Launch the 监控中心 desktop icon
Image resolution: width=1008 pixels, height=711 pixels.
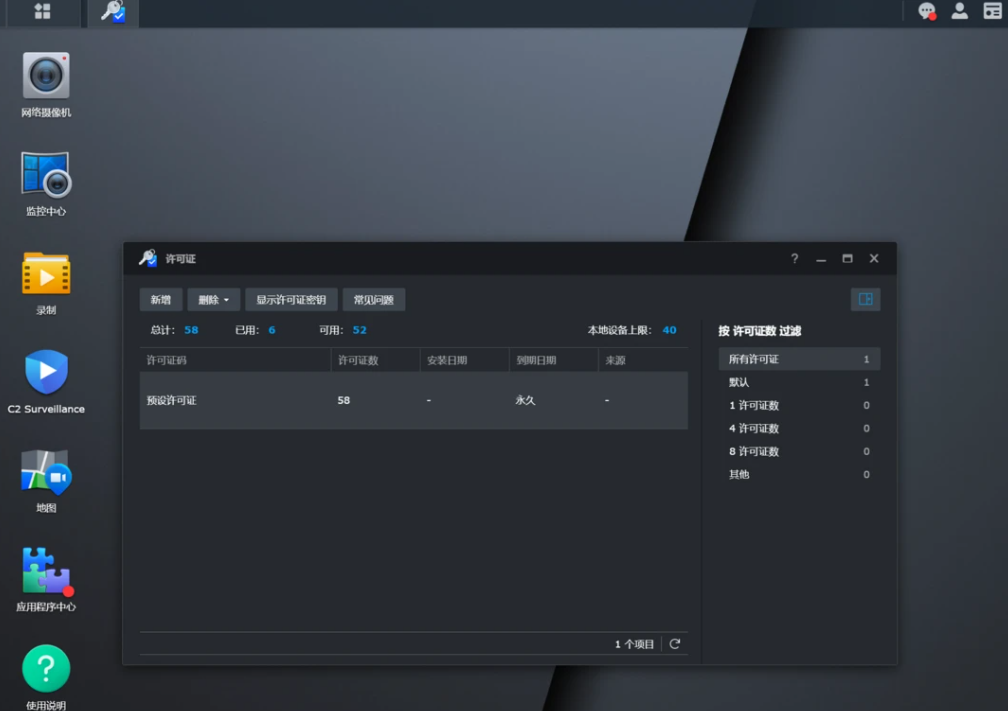tap(46, 184)
